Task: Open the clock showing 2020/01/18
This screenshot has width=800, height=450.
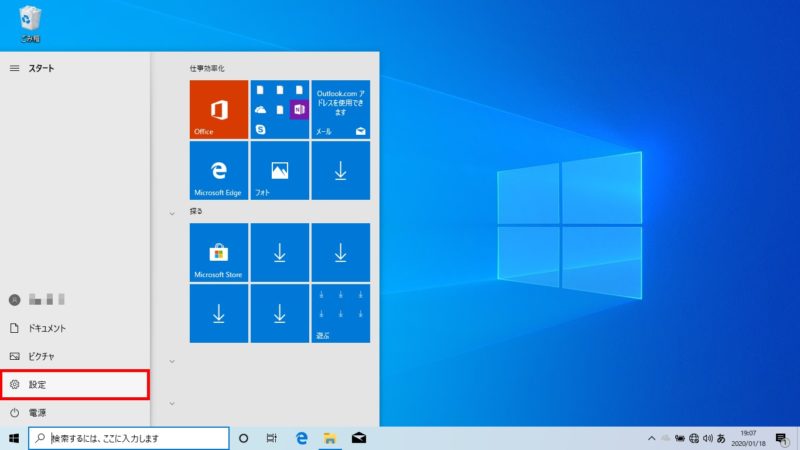Action: tap(748, 438)
